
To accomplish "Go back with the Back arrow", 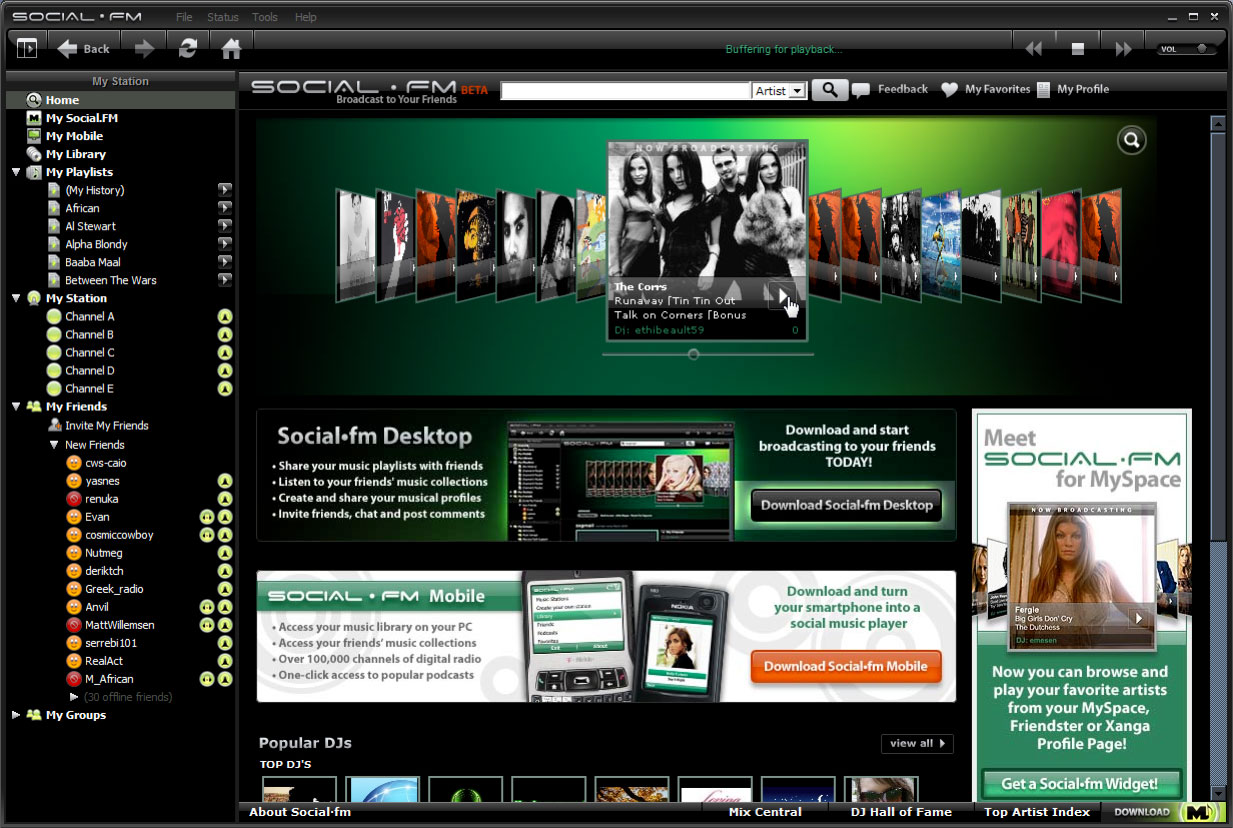I will pos(84,48).
